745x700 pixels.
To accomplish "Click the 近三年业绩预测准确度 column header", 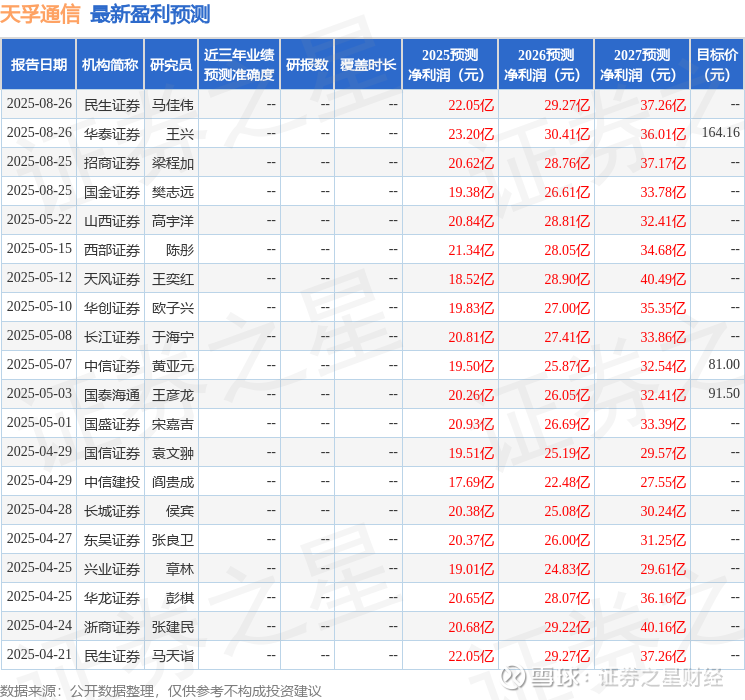I will click(239, 65).
